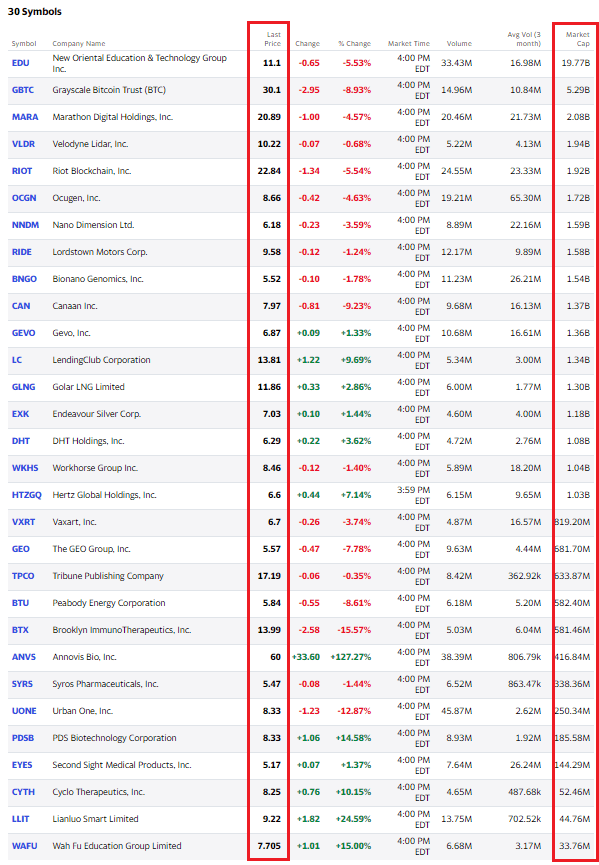Screen dimensions: 599x865
Task: Click company name 'LendingClub Corporation'
Action: tap(101, 360)
